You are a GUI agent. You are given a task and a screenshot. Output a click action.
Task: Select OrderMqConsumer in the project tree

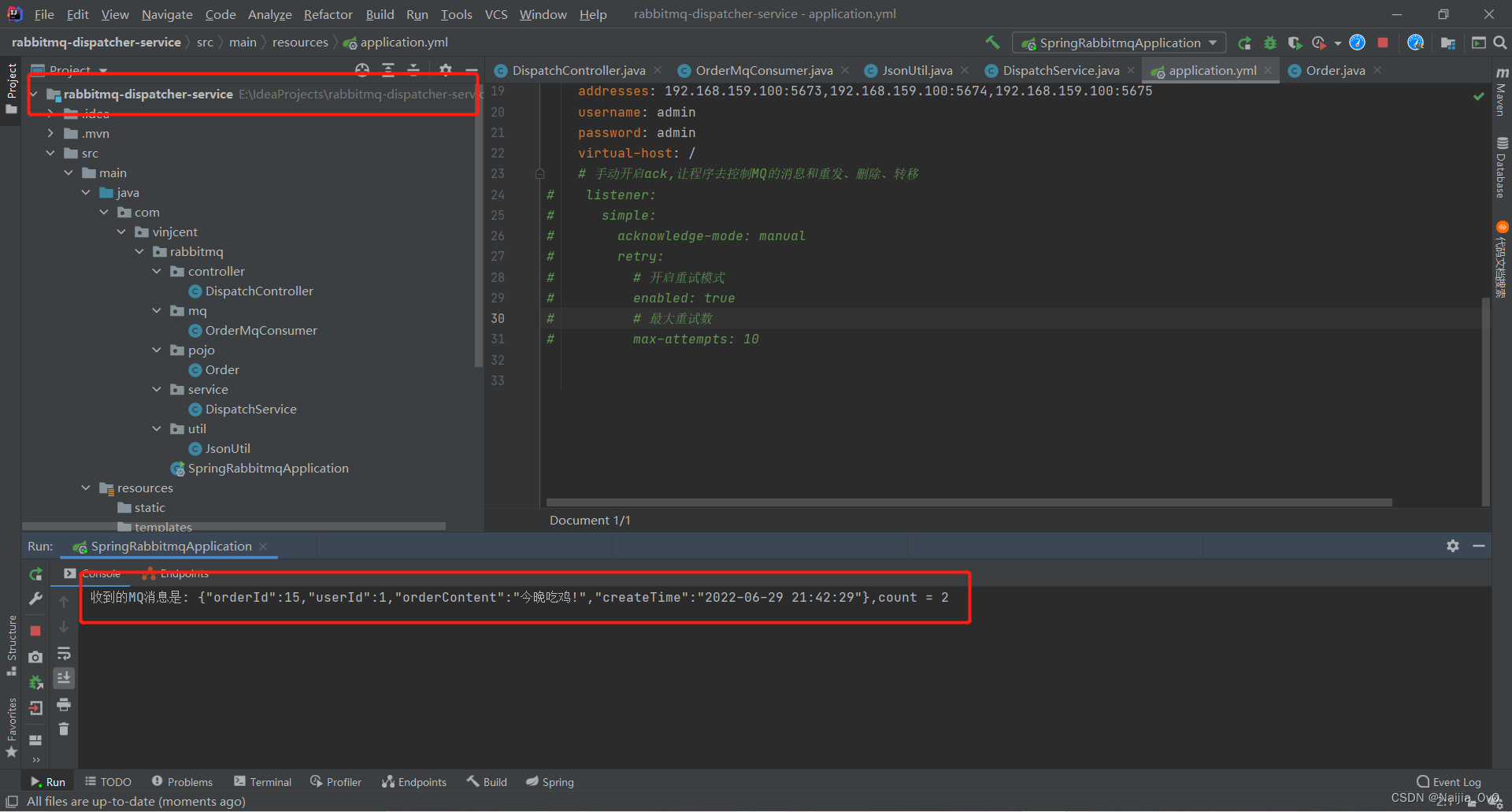click(x=261, y=330)
